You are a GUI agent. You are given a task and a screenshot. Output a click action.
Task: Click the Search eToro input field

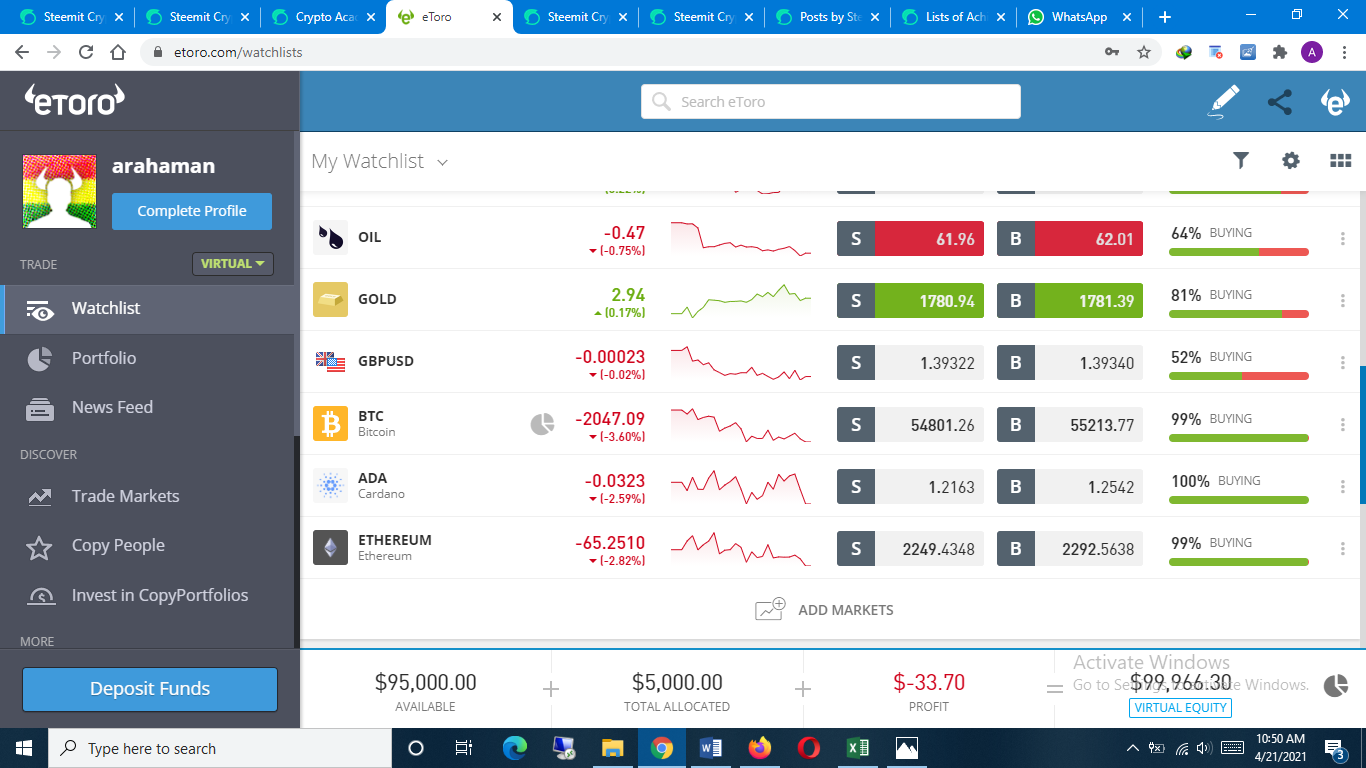point(831,102)
